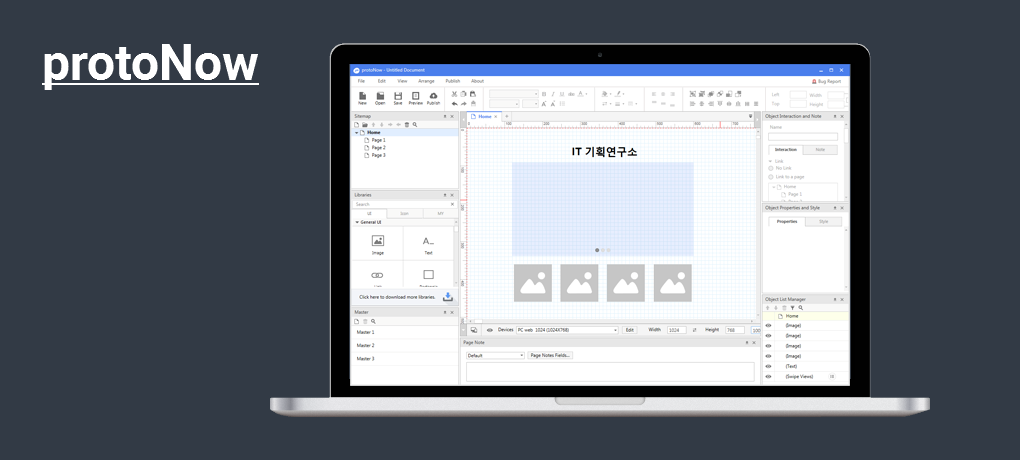Select the Link to a page radio
Viewport: 1020px width, 460px height.
tap(771, 177)
